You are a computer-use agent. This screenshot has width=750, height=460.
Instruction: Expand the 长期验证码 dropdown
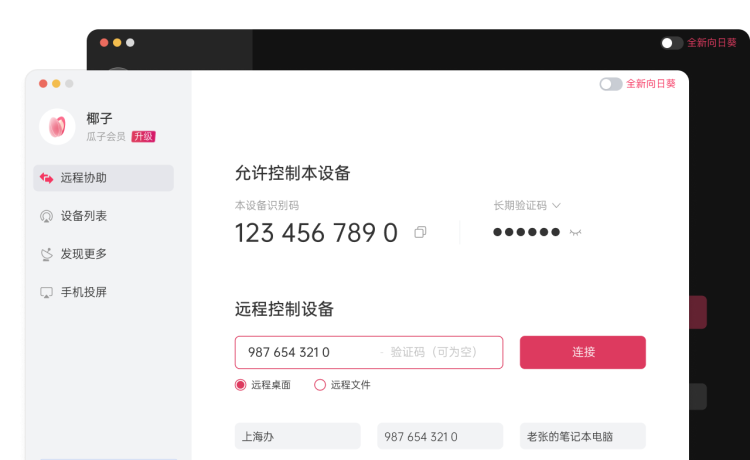(x=556, y=206)
